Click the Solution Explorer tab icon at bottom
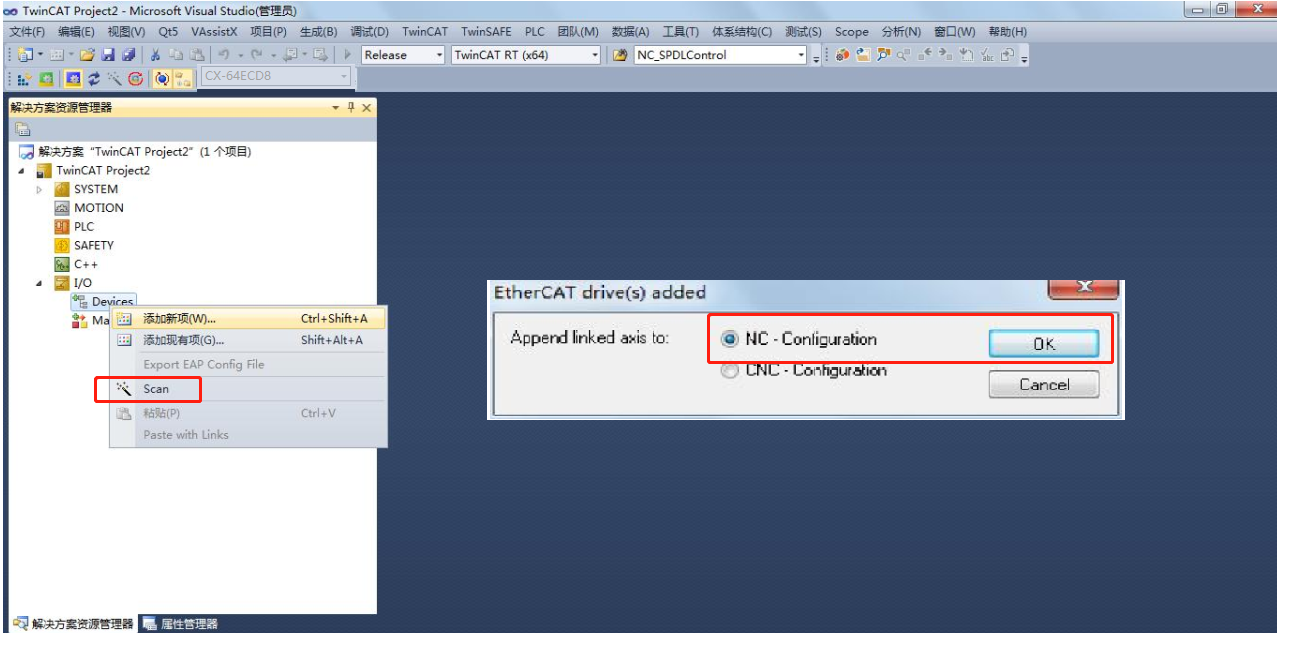This screenshot has width=1299, height=646. [20, 624]
